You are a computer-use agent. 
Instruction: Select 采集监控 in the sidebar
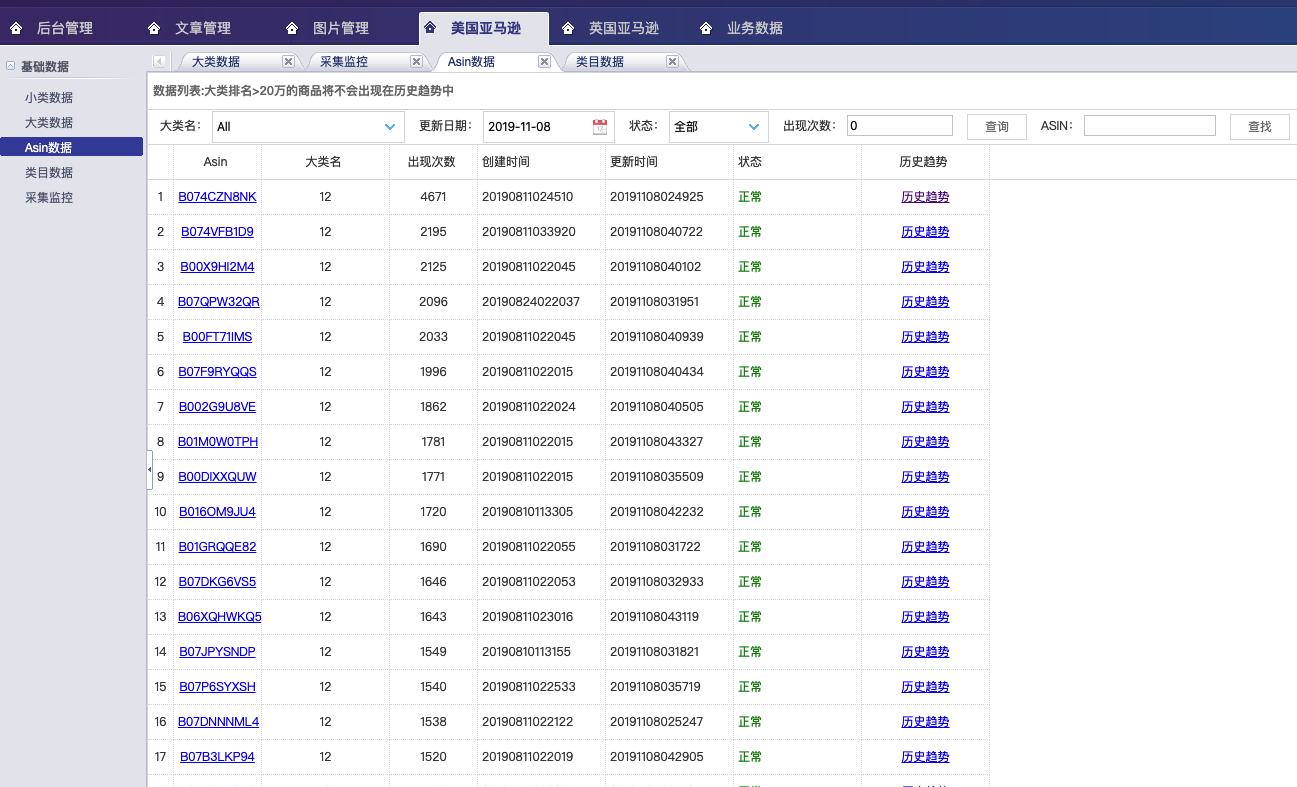pos(49,197)
